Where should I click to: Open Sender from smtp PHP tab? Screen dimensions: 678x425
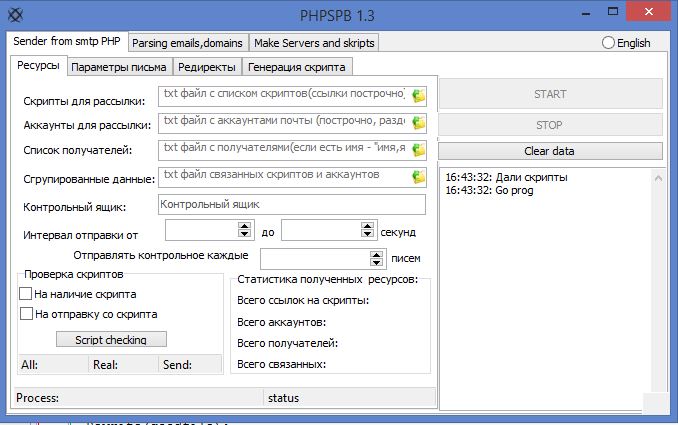[67, 42]
